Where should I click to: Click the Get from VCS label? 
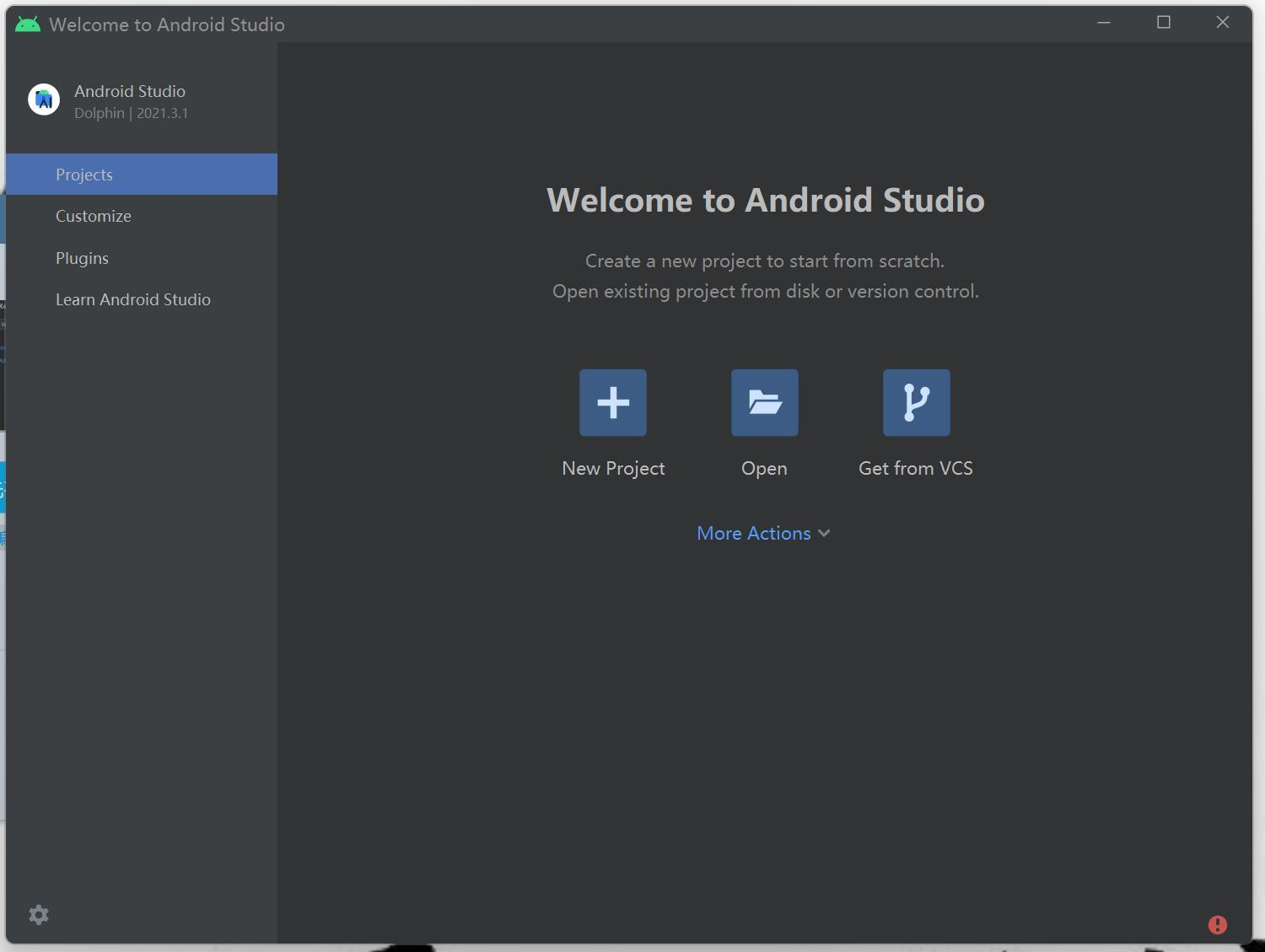916,468
